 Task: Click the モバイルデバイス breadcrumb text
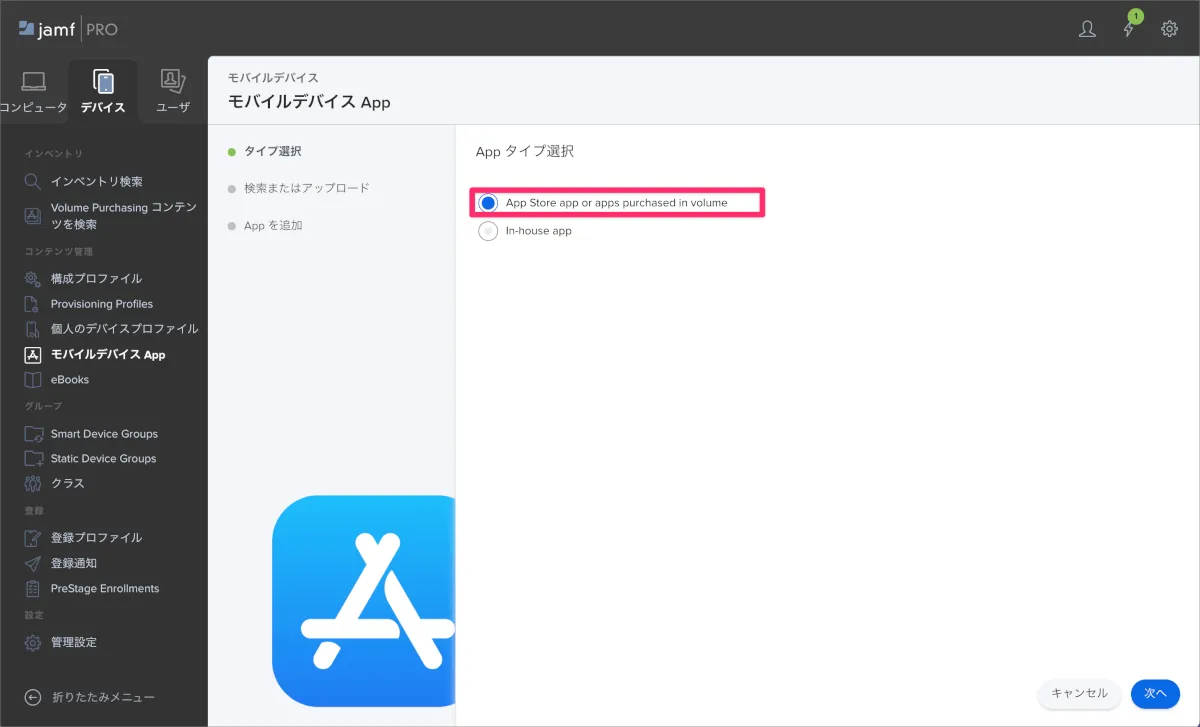274,78
